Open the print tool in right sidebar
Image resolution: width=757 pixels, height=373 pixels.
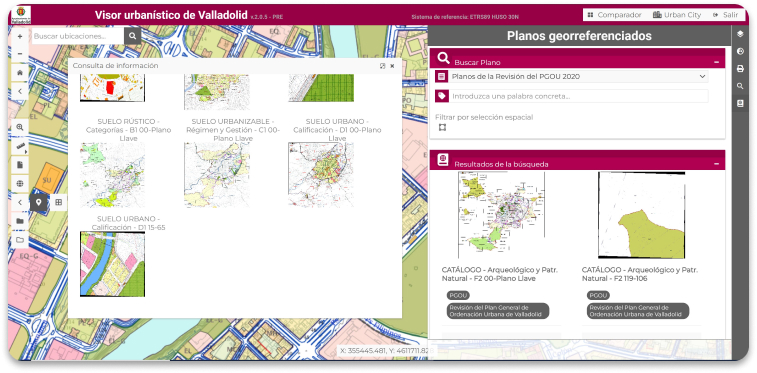tap(740, 69)
